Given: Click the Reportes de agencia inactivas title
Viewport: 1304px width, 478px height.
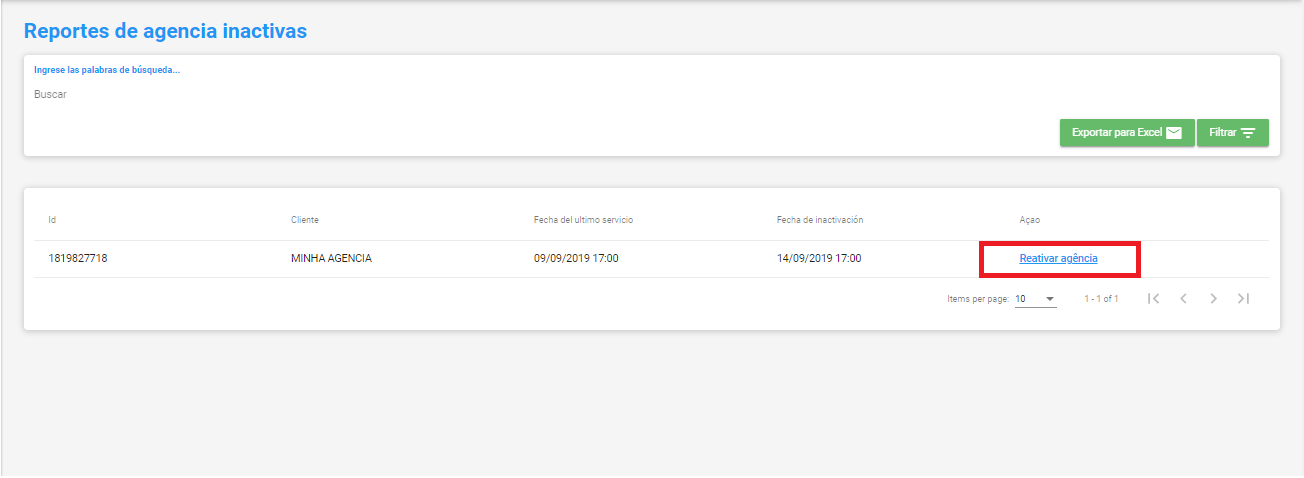Looking at the screenshot, I should click(165, 31).
